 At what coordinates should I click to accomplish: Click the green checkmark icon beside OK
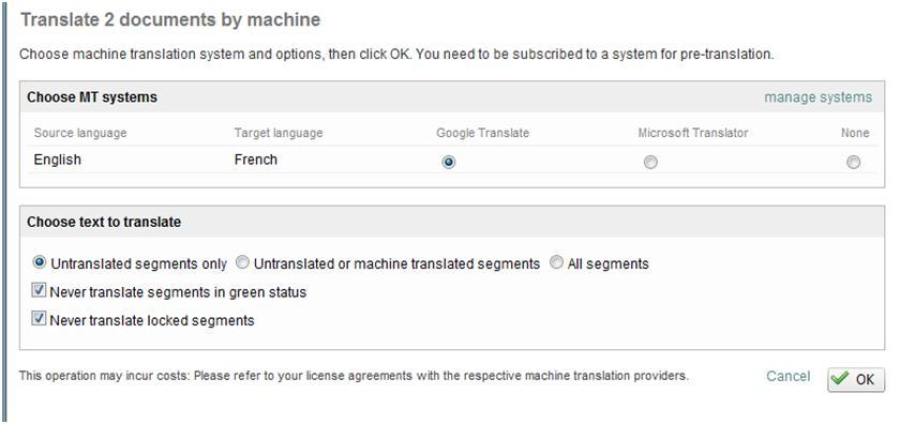[x=842, y=379]
